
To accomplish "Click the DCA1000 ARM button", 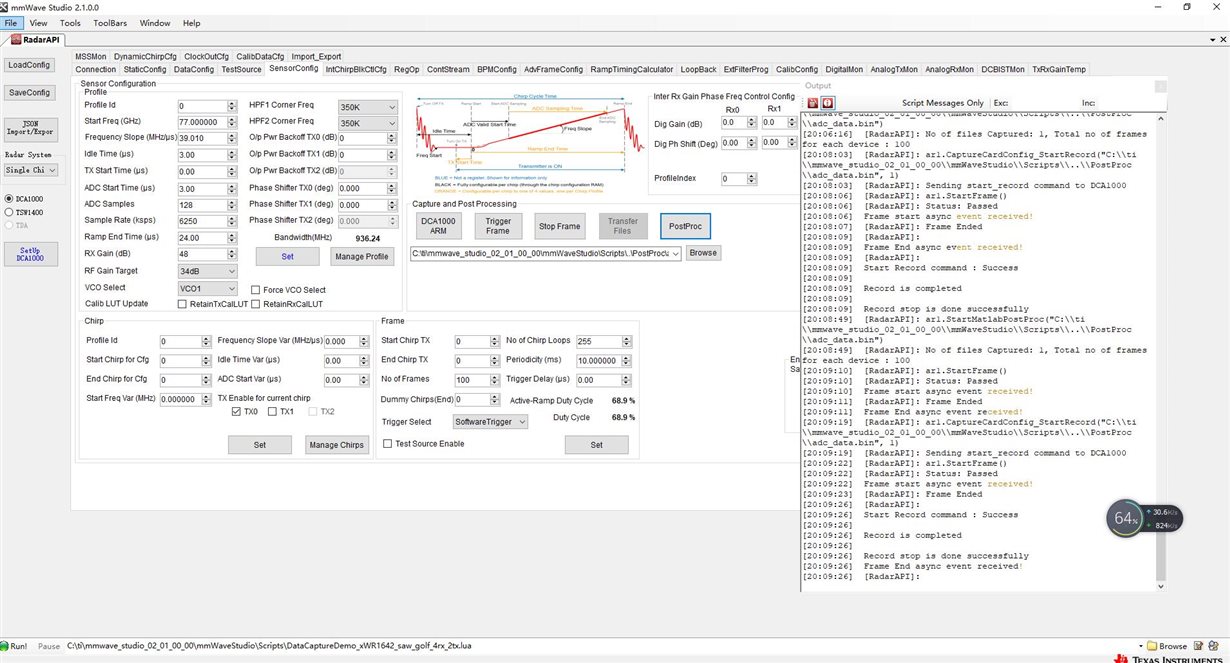I will pos(438,226).
